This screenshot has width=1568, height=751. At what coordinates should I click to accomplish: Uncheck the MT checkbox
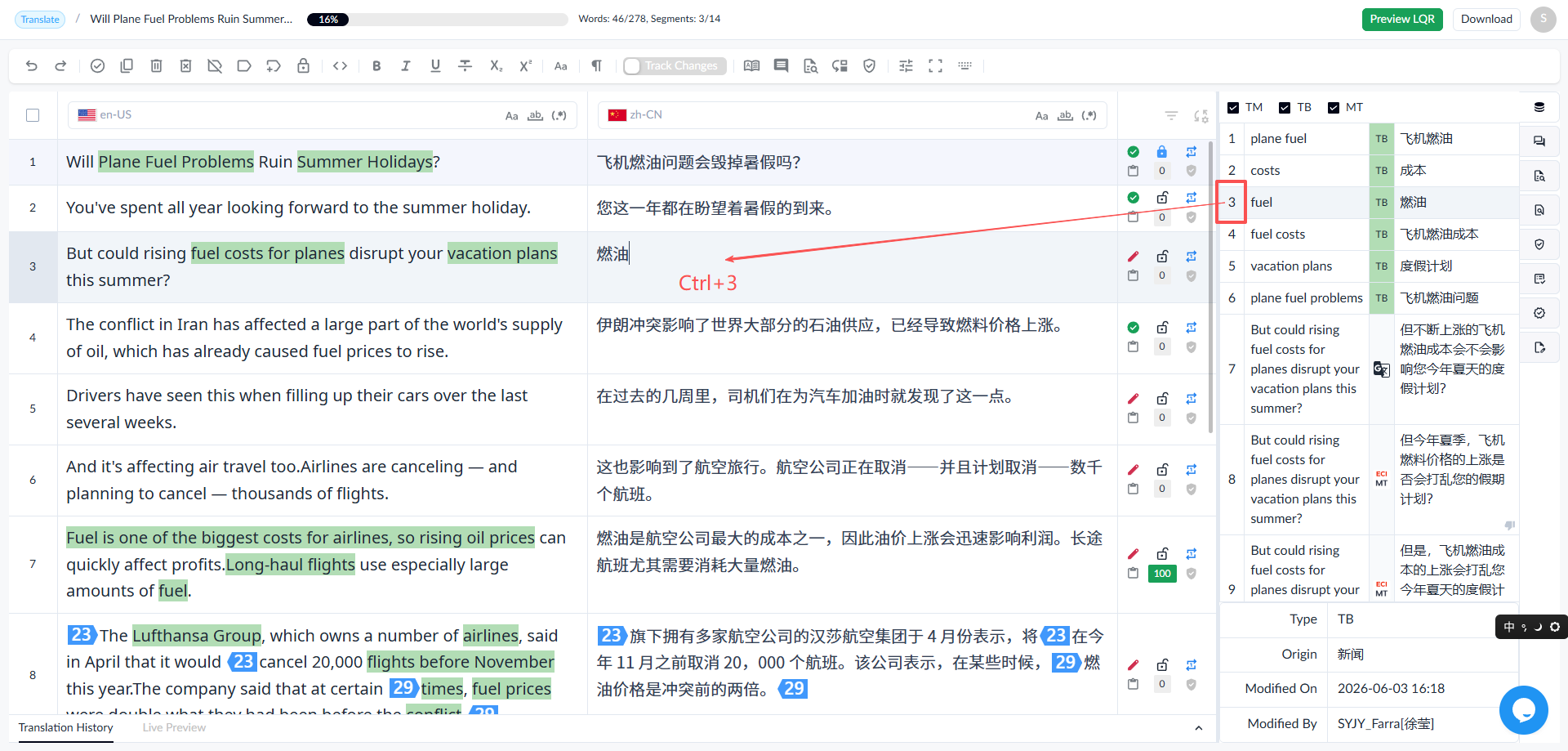pyautogui.click(x=1334, y=108)
